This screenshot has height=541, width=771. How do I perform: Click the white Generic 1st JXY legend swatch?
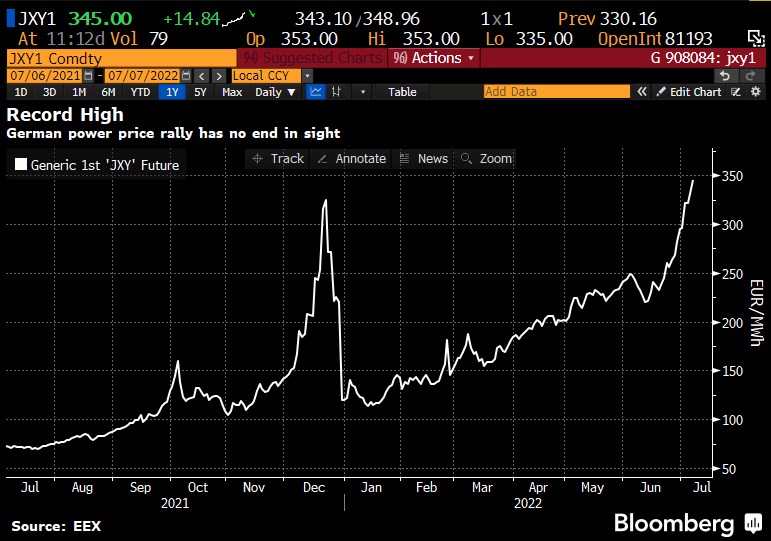(20, 165)
